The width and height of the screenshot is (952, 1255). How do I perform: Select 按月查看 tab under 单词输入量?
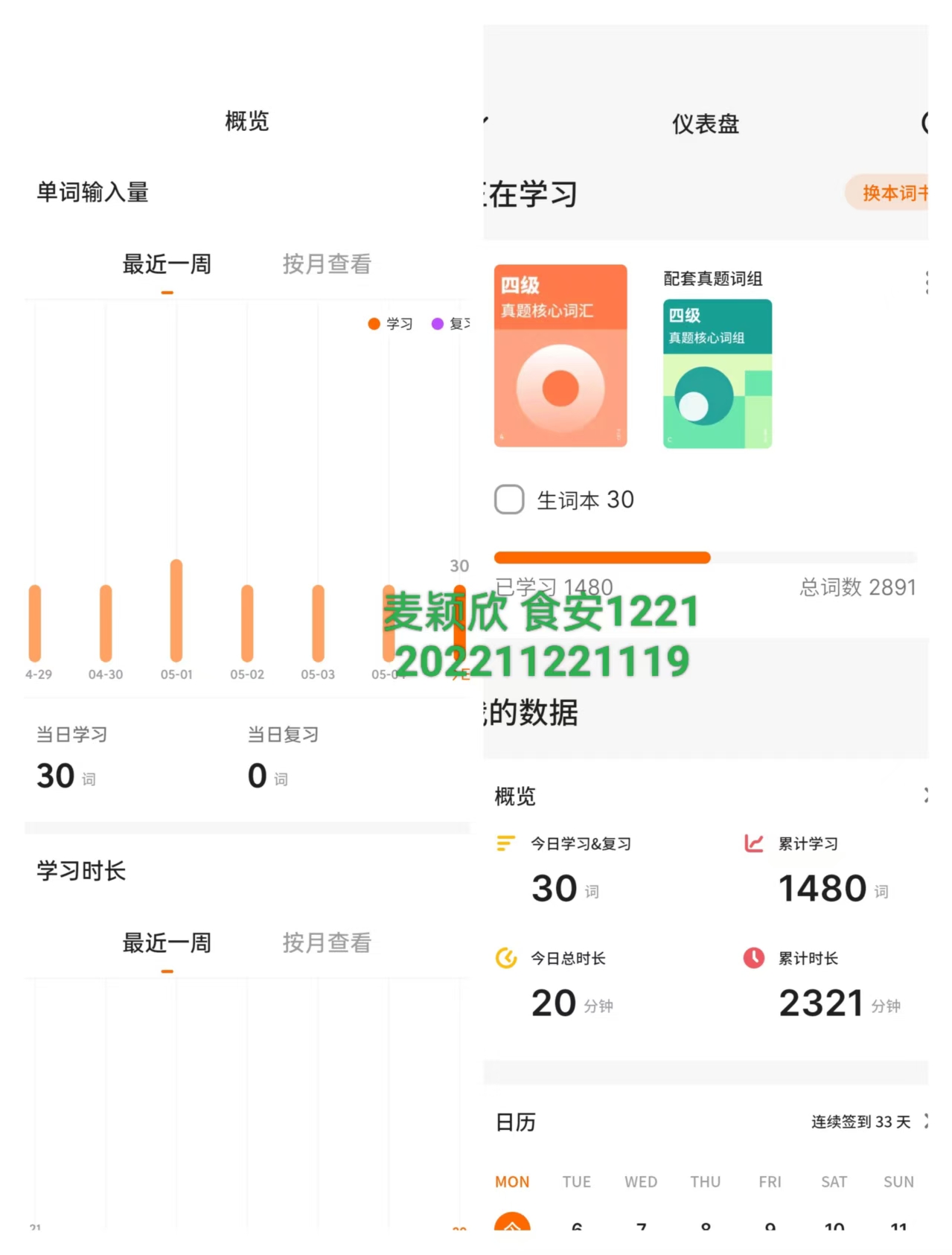327,264
